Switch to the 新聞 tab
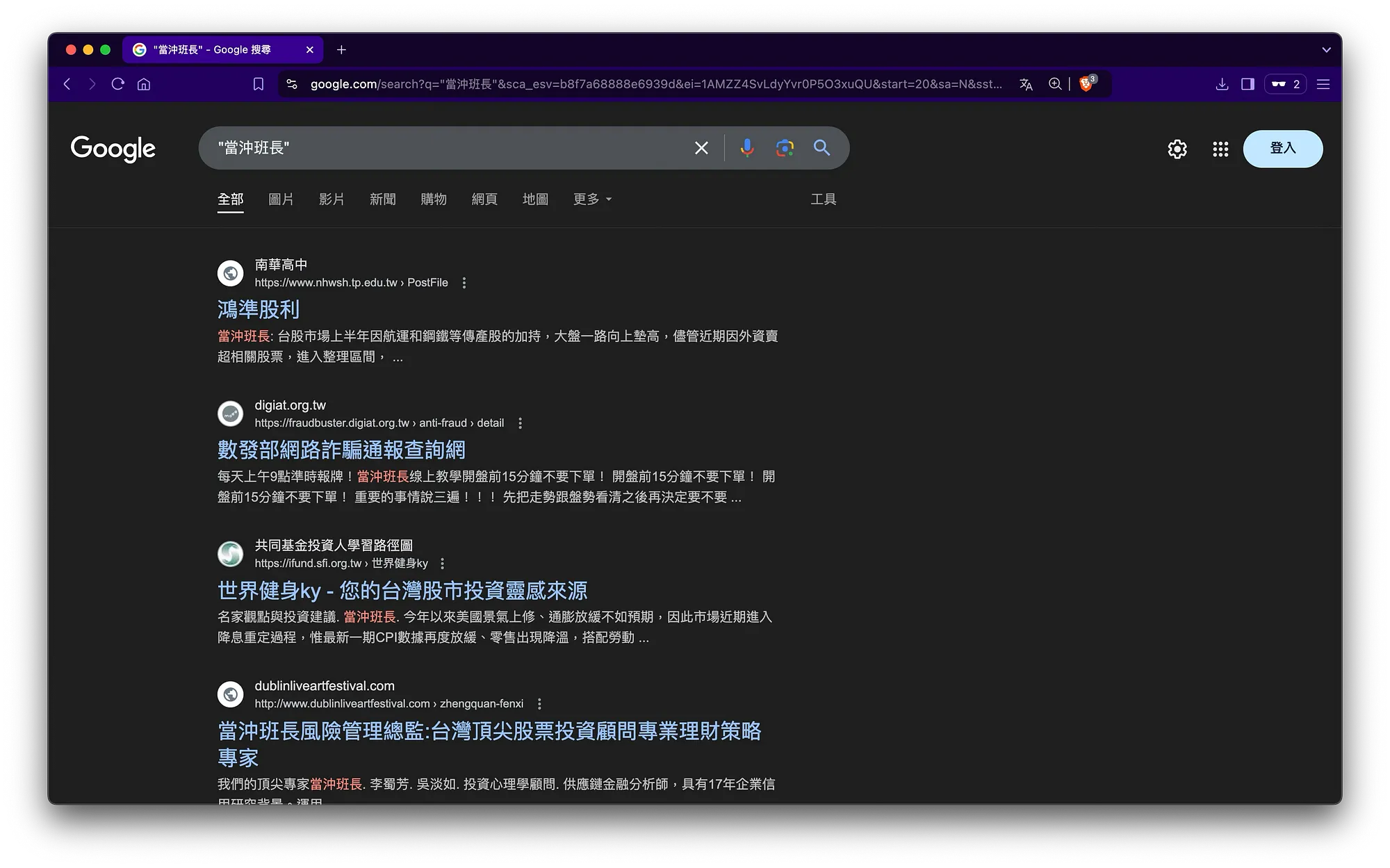1390x868 pixels. pyautogui.click(x=382, y=199)
